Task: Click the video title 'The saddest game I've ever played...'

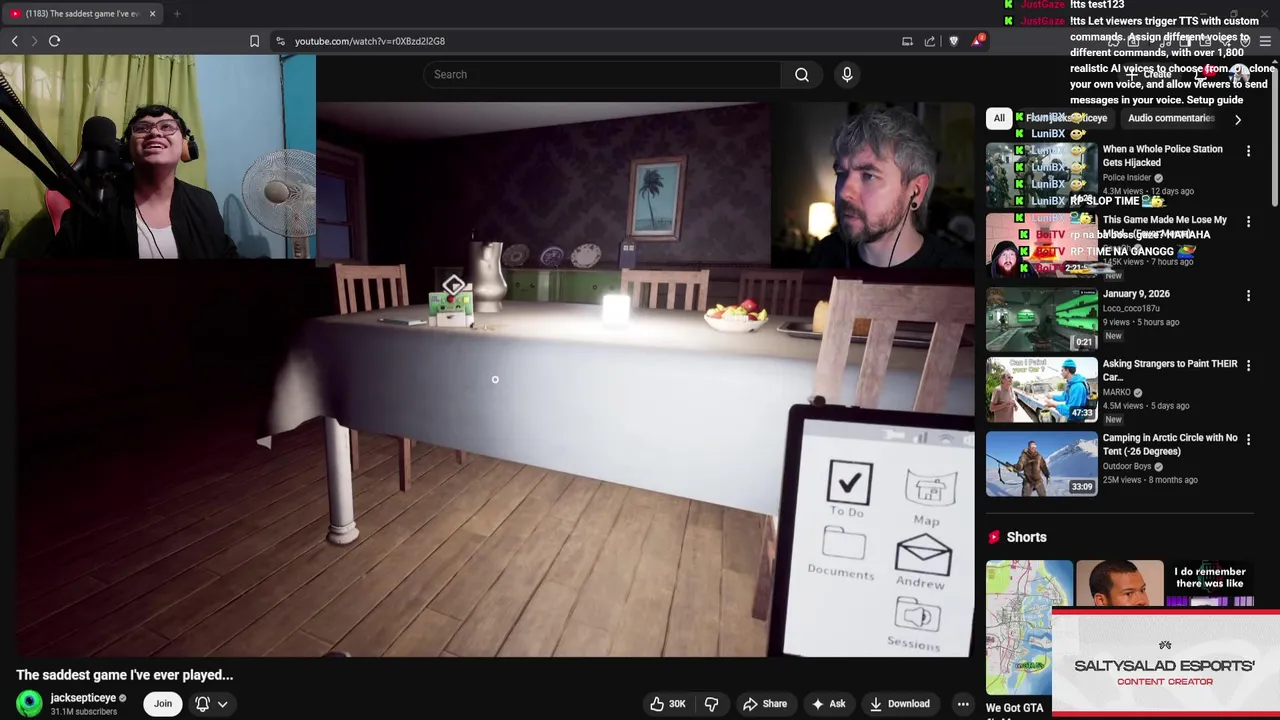Action: pyautogui.click(x=125, y=675)
